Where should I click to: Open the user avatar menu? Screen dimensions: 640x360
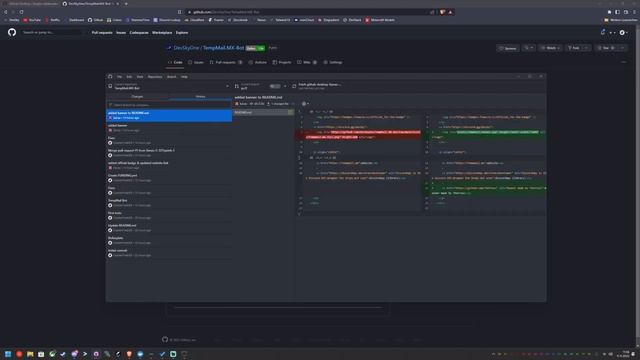[624, 33]
